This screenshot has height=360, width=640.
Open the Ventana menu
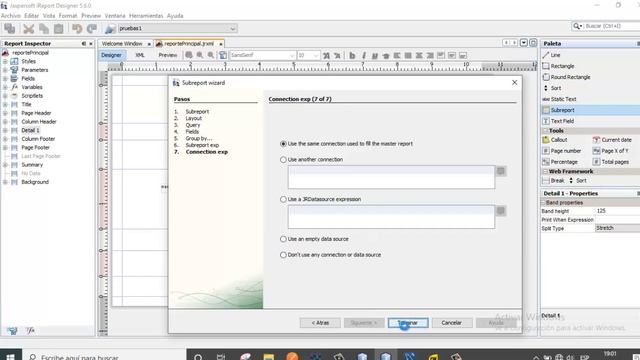click(115, 16)
